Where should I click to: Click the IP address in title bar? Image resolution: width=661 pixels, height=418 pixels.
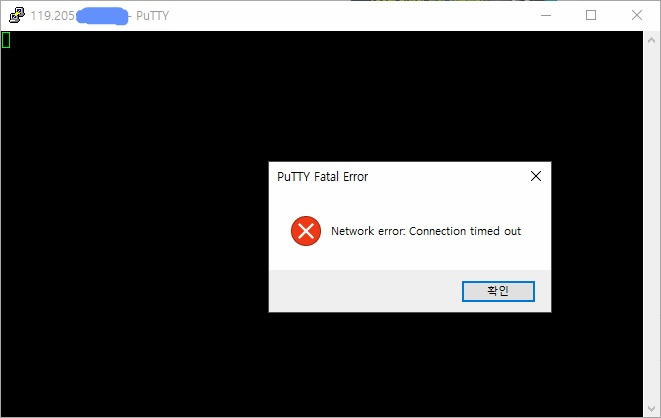[53, 16]
